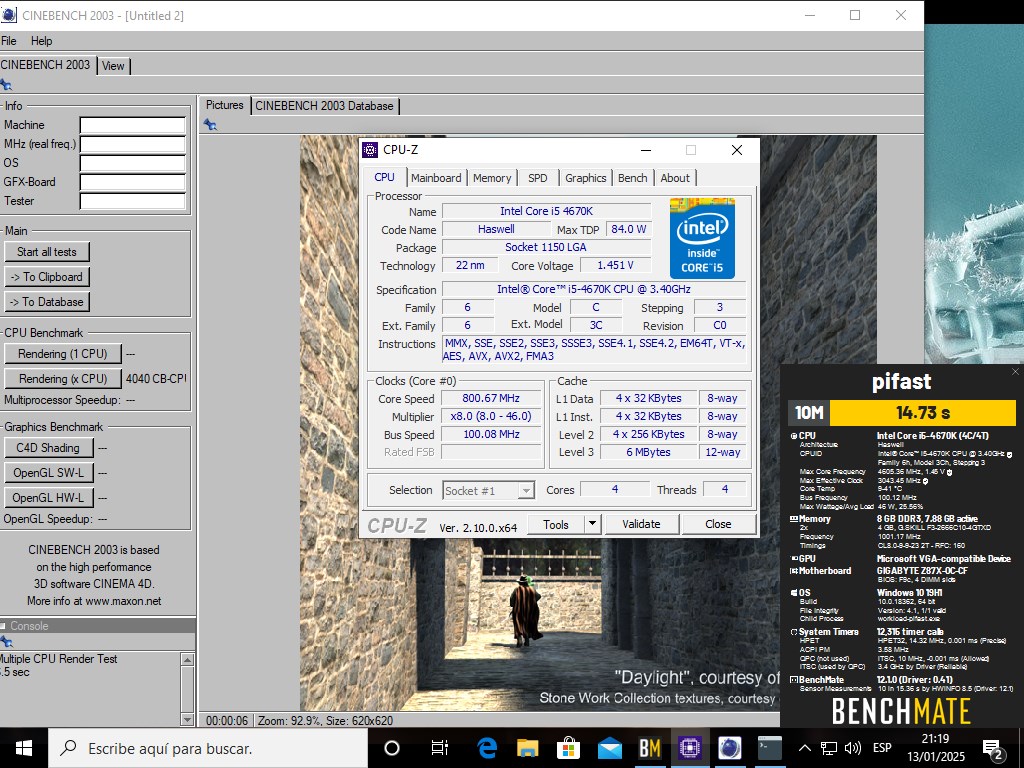Open File Explorer from the taskbar
1024x768 pixels.
pyautogui.click(x=527, y=748)
